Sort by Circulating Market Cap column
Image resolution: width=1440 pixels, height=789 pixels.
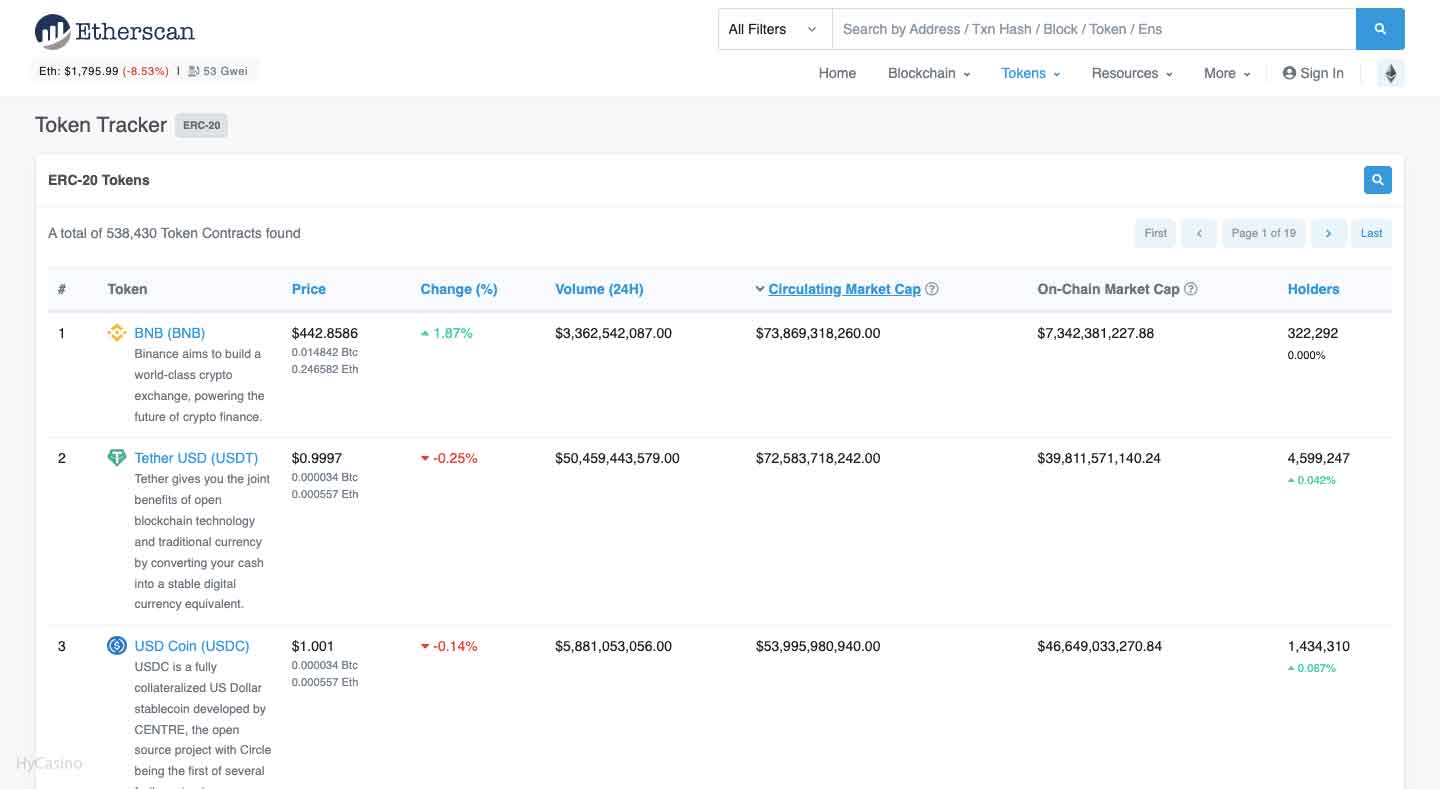tap(844, 289)
